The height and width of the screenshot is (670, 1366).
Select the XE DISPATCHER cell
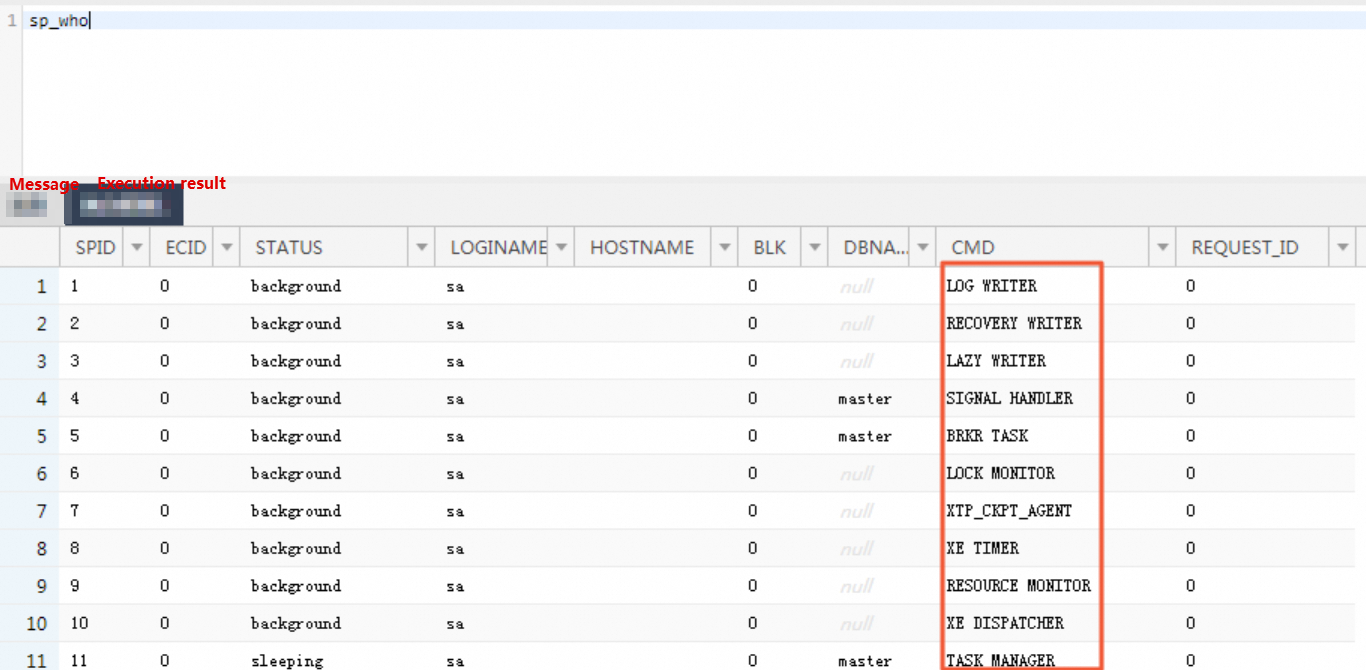coord(1056,623)
